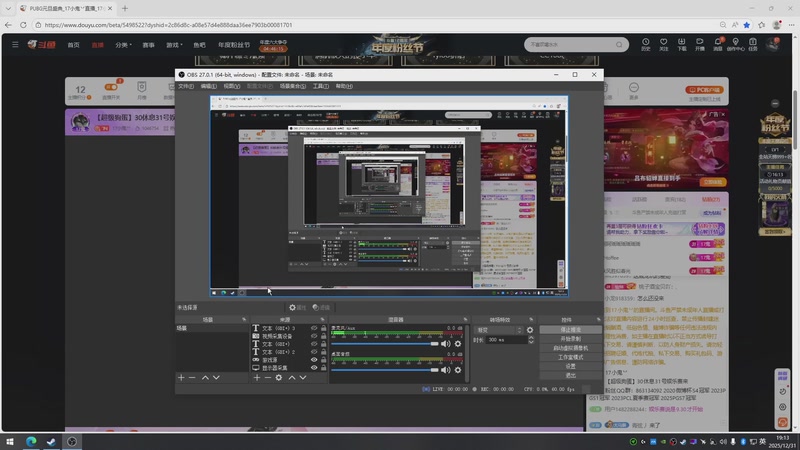Expand Douyu 游戏 dropdown in nav bar
This screenshot has height=450, width=800.
[174, 45]
